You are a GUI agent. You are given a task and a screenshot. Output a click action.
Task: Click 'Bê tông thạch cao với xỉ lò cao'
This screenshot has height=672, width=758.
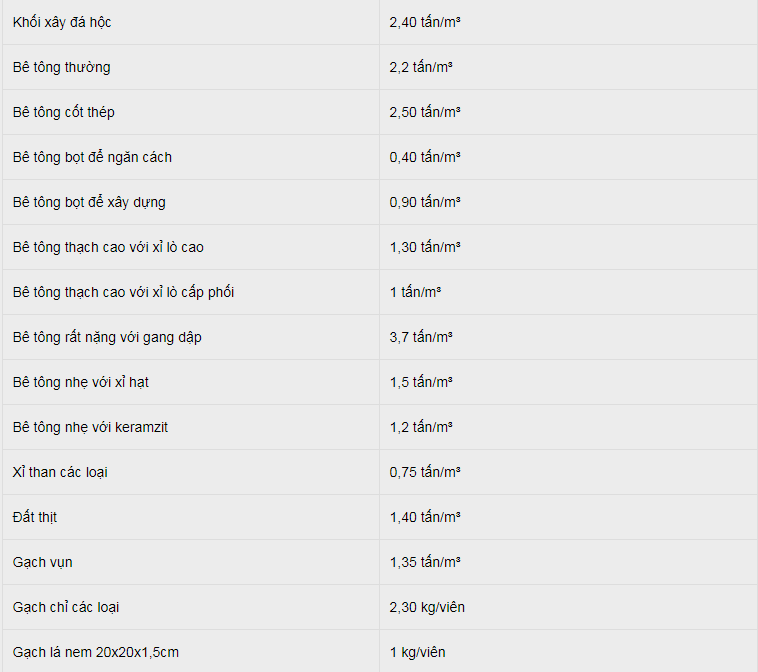tap(108, 247)
